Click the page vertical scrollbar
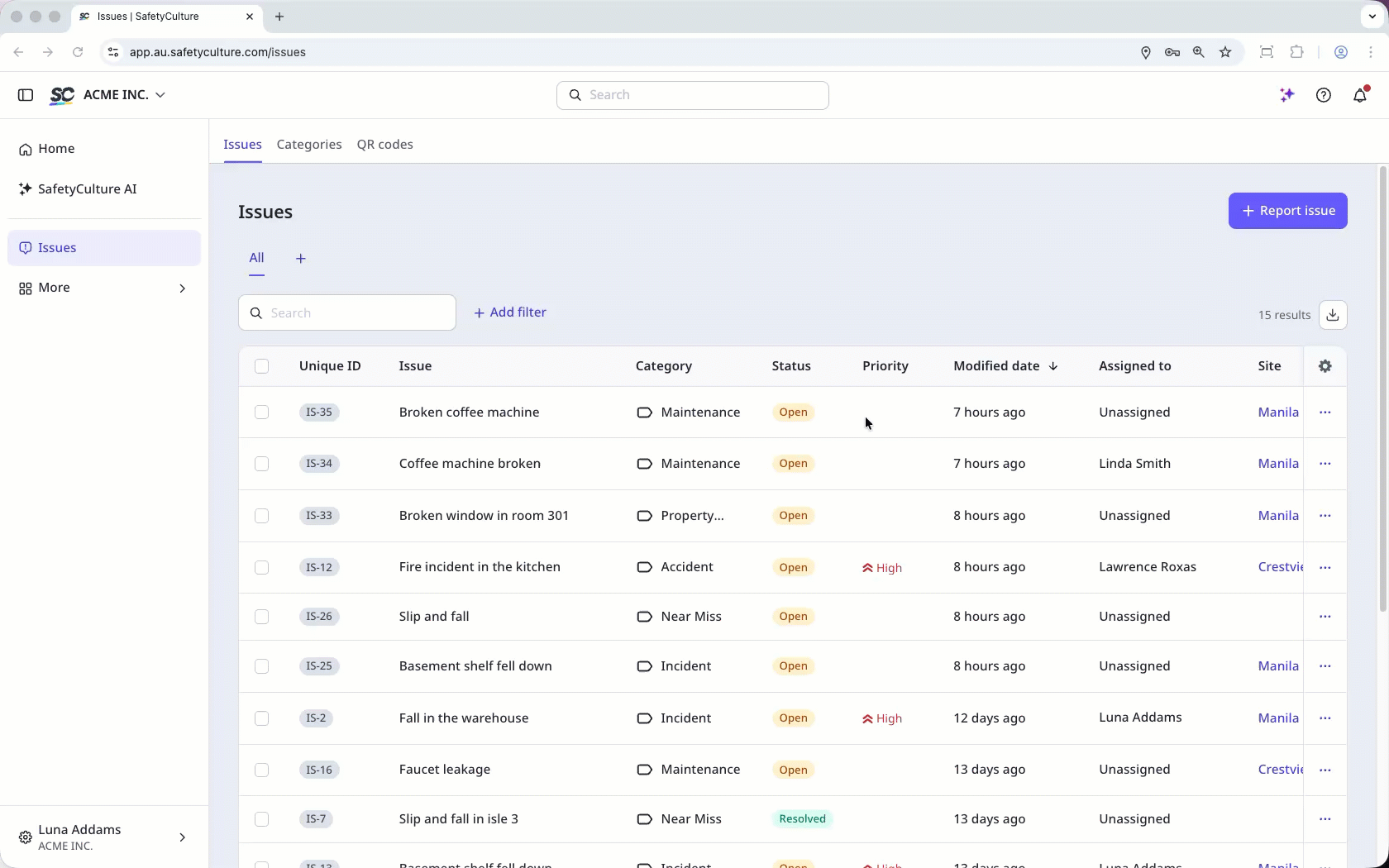1389x868 pixels. pos(1382,389)
